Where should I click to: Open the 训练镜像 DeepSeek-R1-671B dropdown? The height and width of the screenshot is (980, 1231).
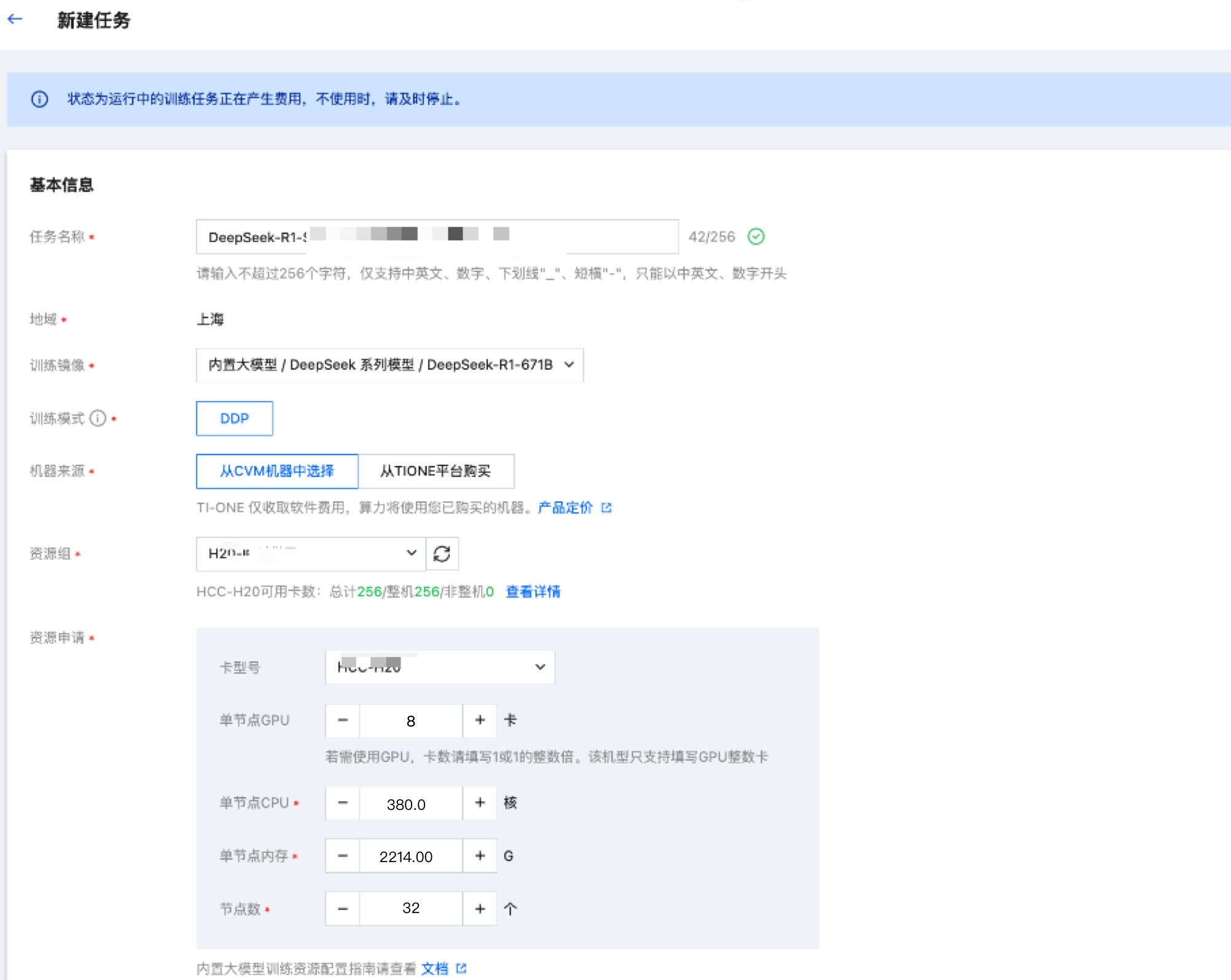coord(389,365)
